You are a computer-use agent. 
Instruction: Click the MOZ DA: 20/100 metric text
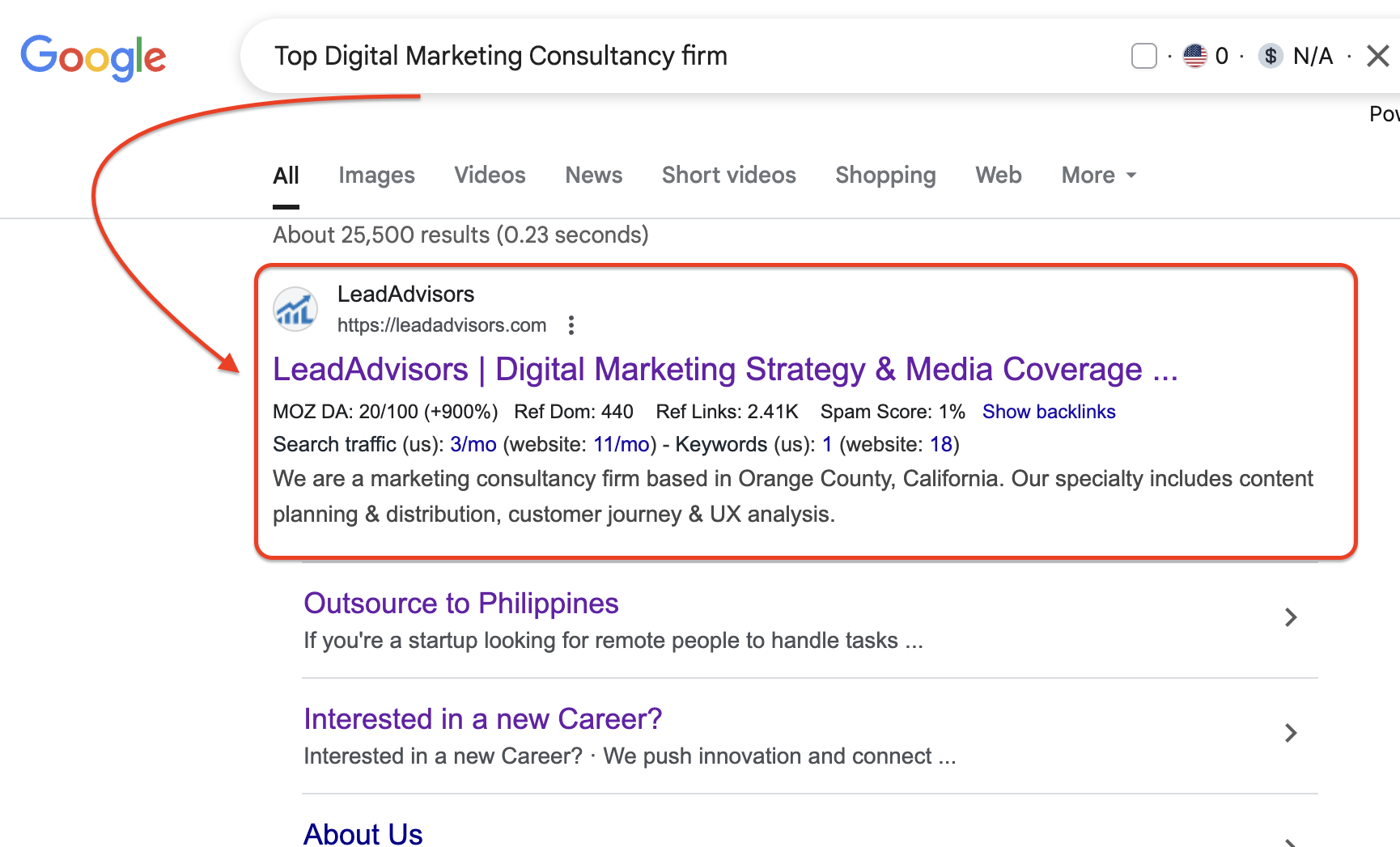[x=385, y=412]
